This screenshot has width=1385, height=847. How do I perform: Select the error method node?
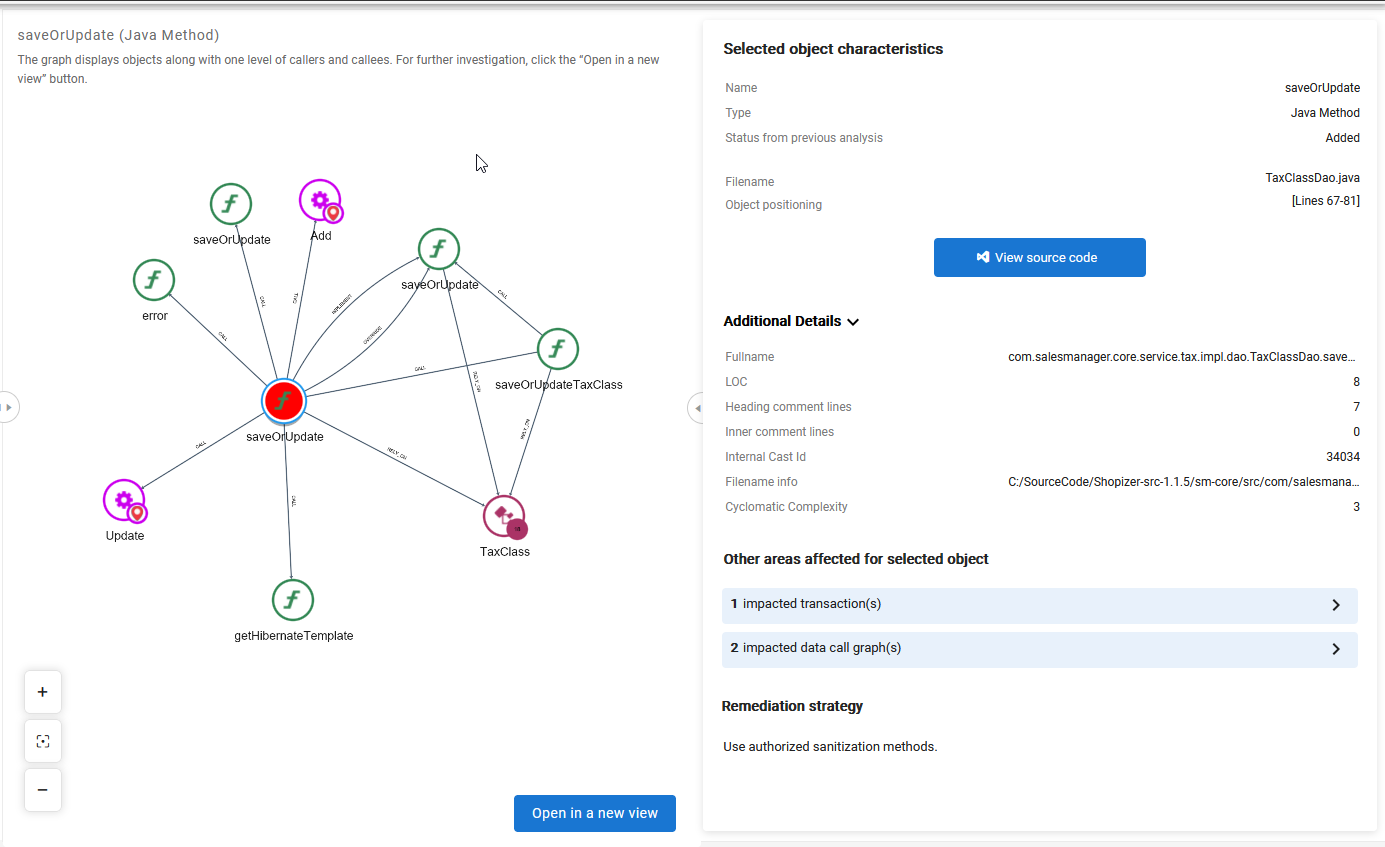(x=154, y=280)
